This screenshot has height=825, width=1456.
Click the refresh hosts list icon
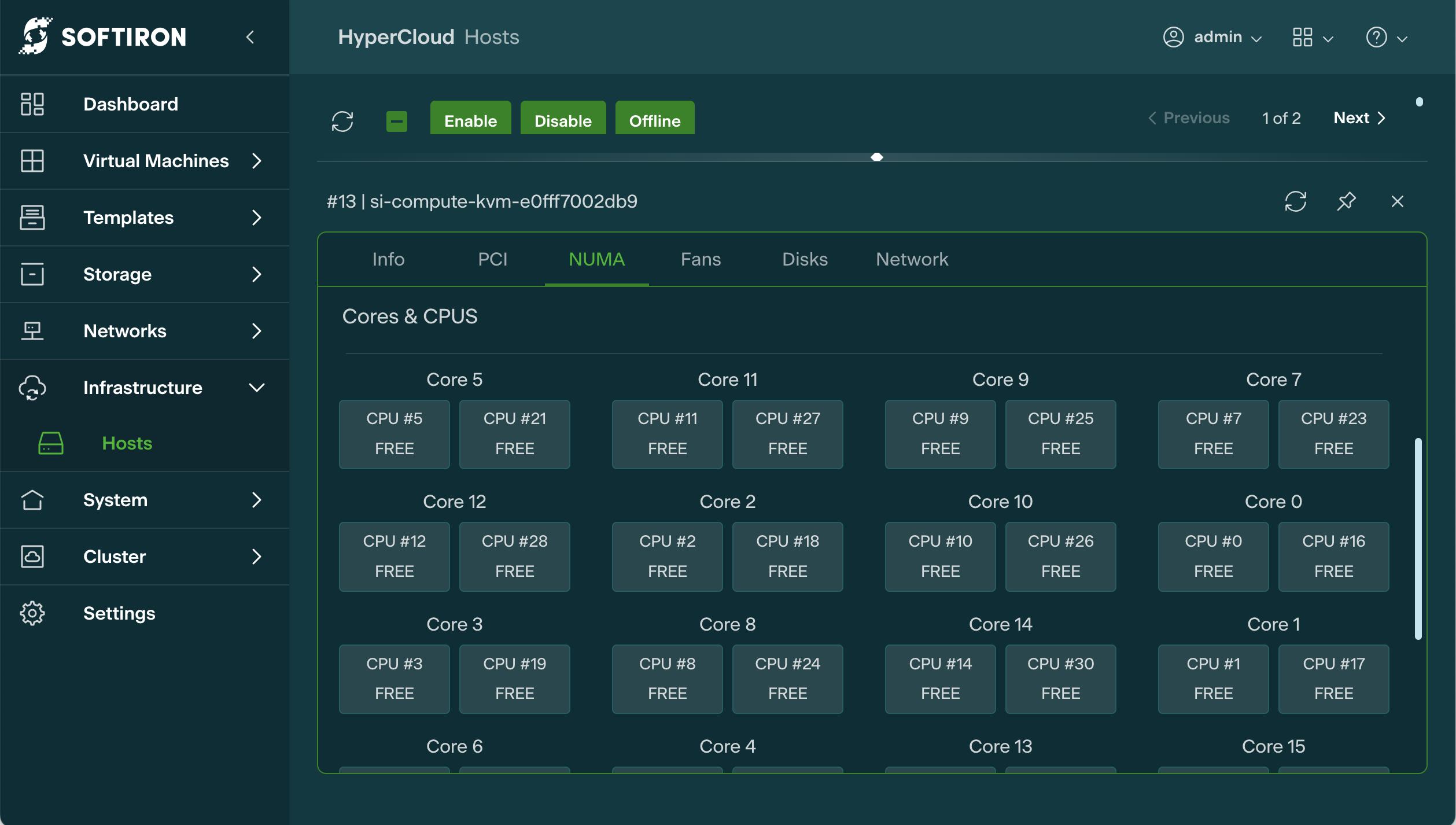tap(342, 121)
